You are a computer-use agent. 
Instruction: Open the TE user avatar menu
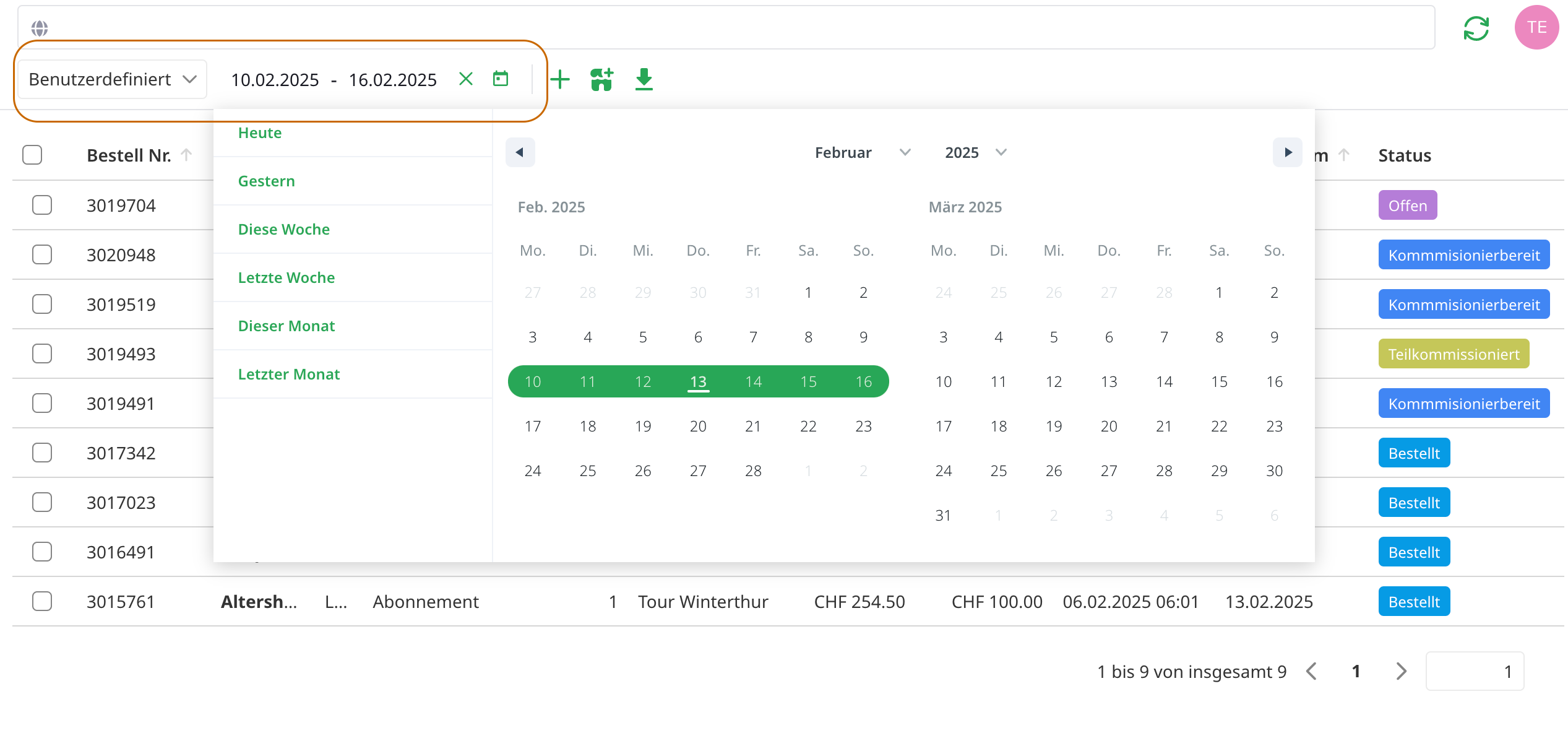[x=1536, y=27]
